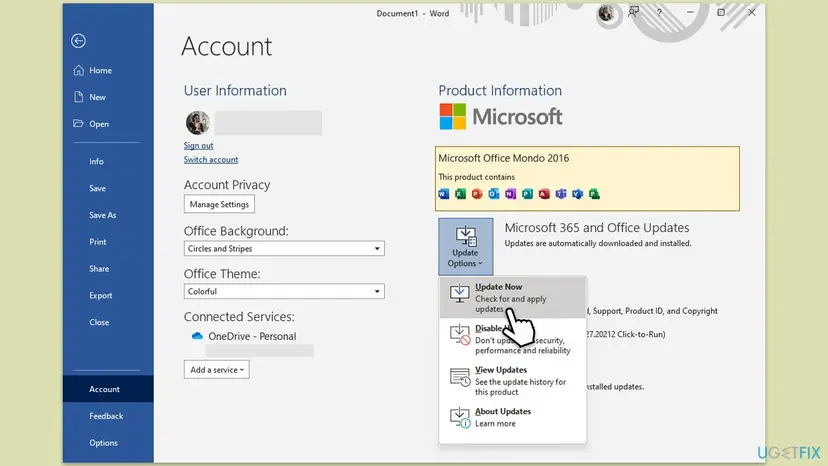This screenshot has width=828, height=466.
Task: Open the feedback person icon in title bar
Action: 634,12
